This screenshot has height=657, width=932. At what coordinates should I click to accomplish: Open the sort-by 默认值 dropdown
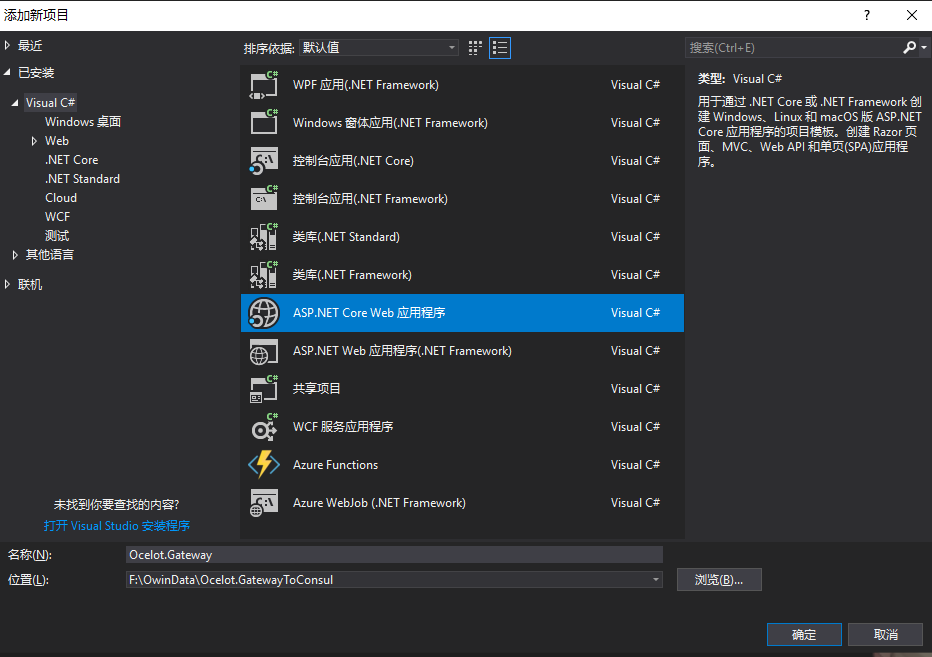pyautogui.click(x=379, y=48)
